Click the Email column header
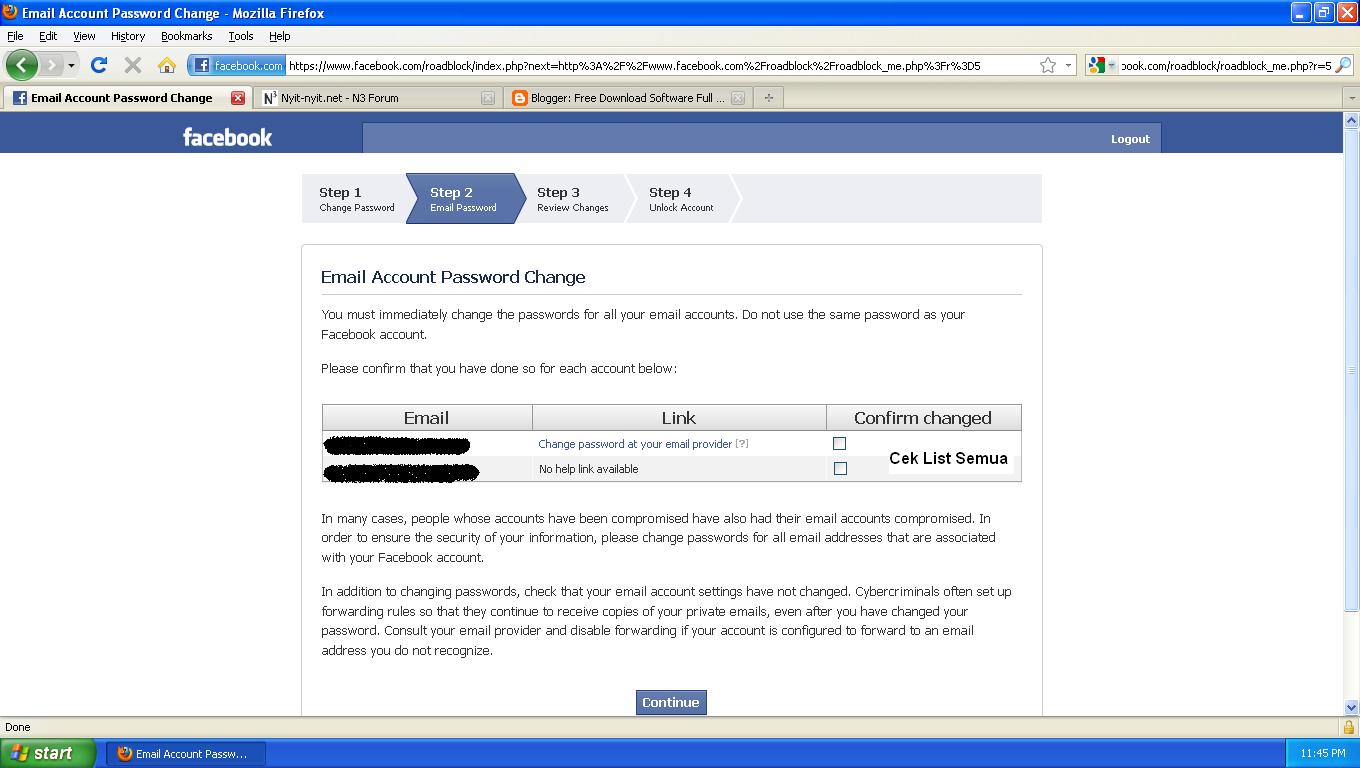The width and height of the screenshot is (1360, 768). tap(427, 418)
